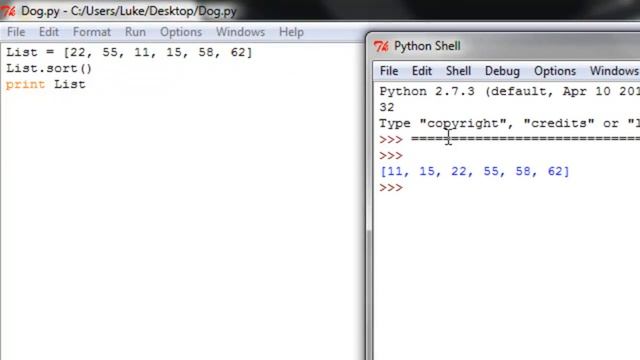Viewport: 640px width, 360px height.
Task: Click the shell output '[11, 15, 22, 55, 58, 62]'
Action: (x=474, y=171)
